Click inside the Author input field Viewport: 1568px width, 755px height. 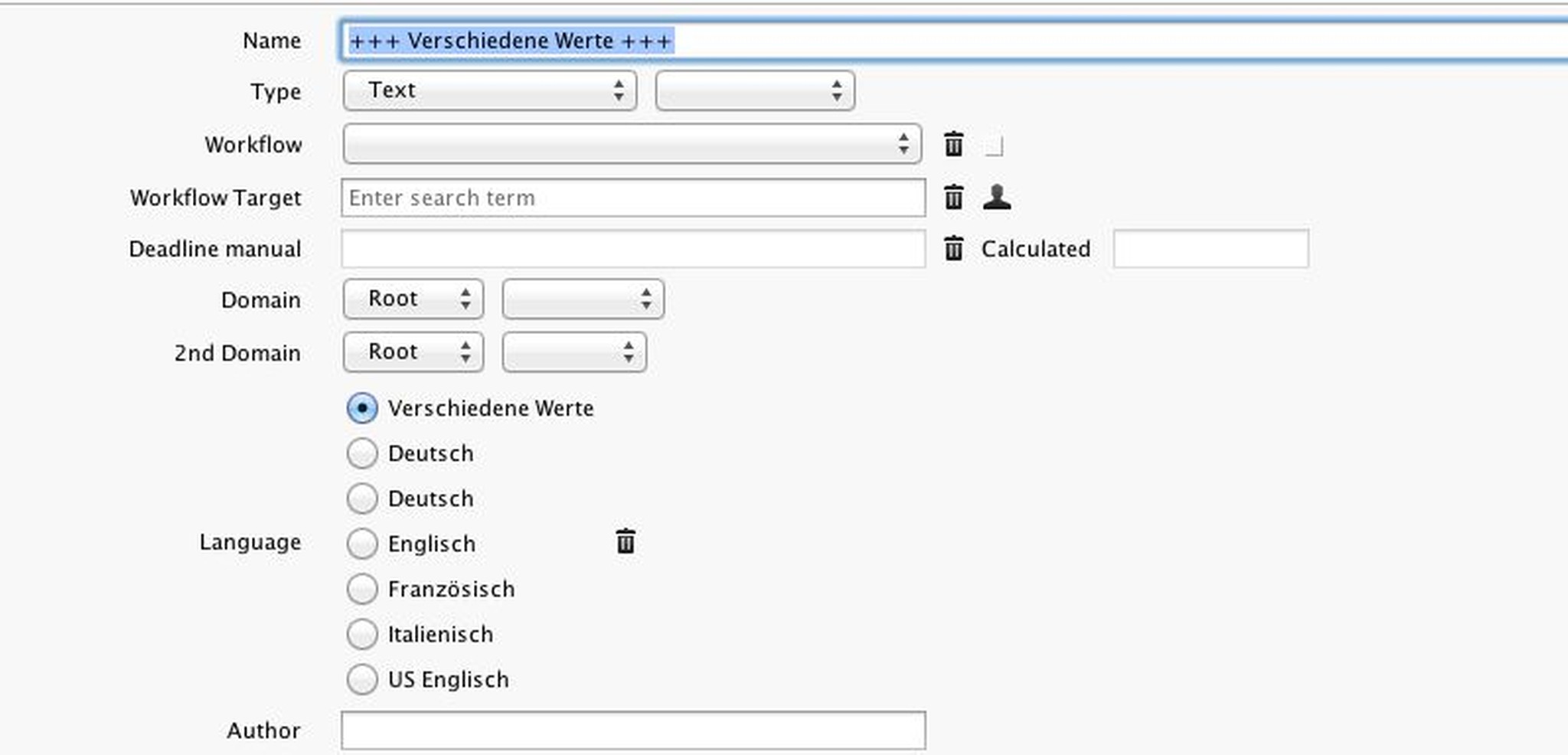pyautogui.click(x=633, y=730)
